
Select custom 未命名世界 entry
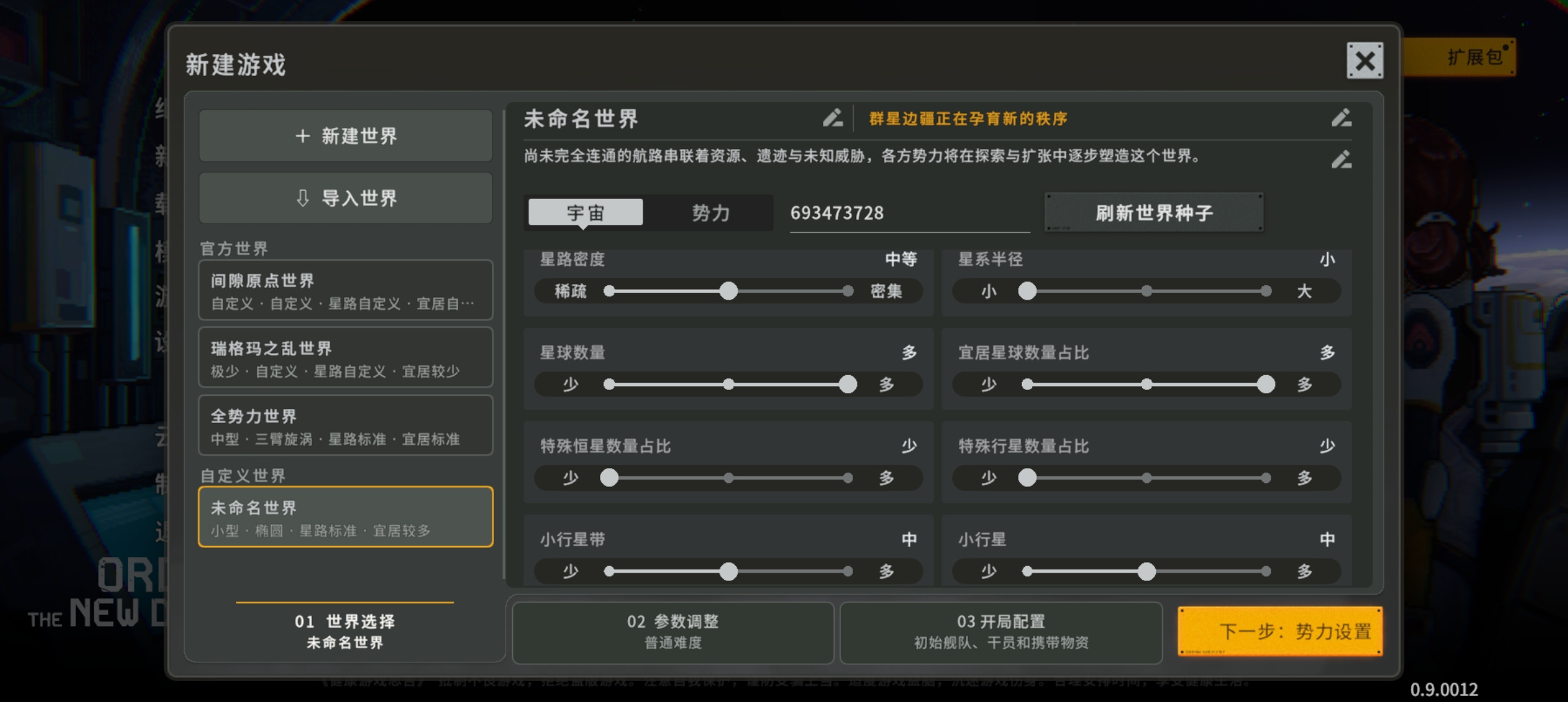click(346, 517)
